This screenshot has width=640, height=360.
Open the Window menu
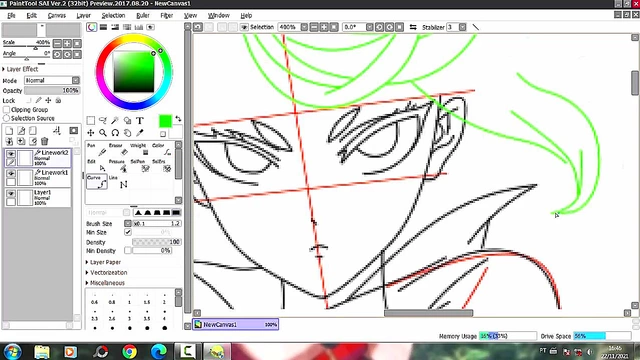219,15
